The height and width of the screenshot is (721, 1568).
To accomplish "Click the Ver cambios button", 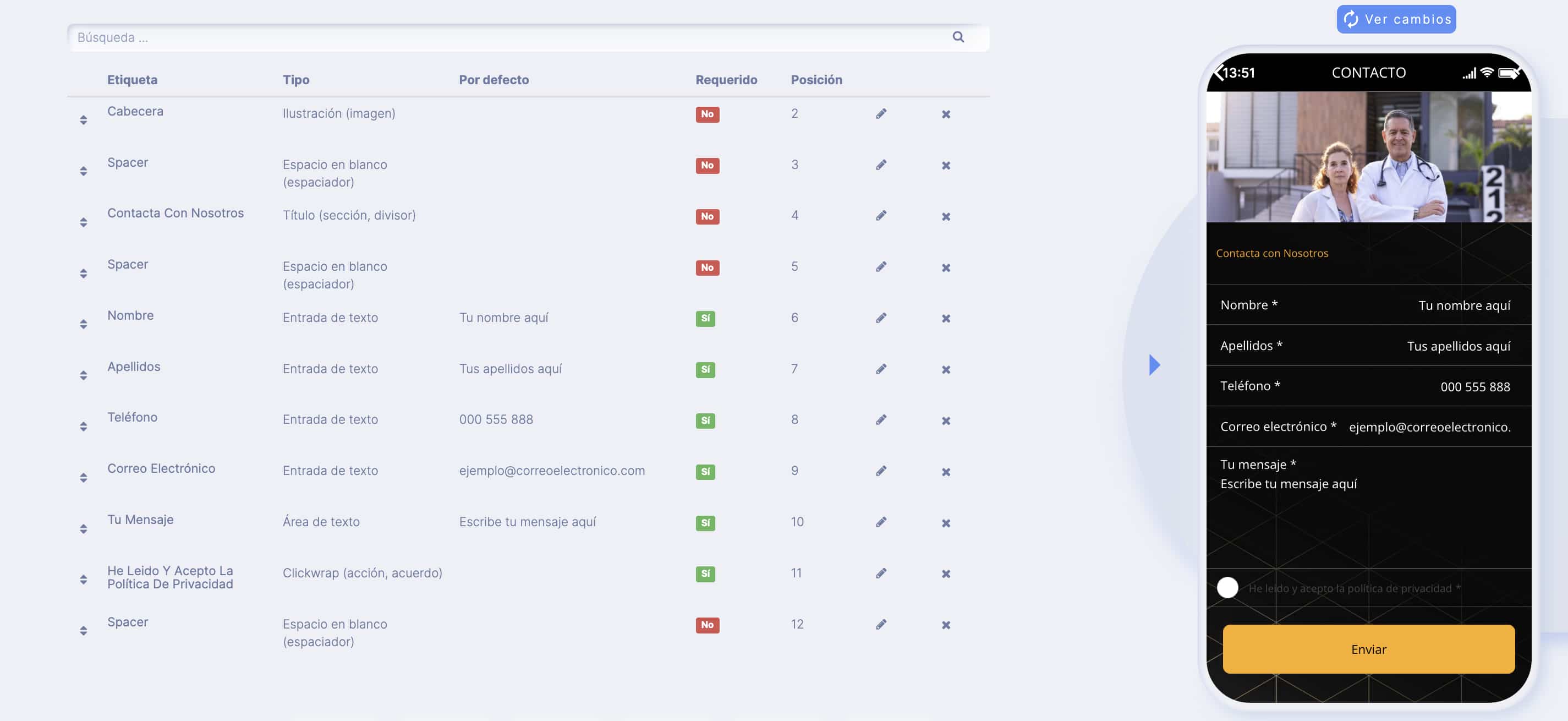I will (1396, 19).
